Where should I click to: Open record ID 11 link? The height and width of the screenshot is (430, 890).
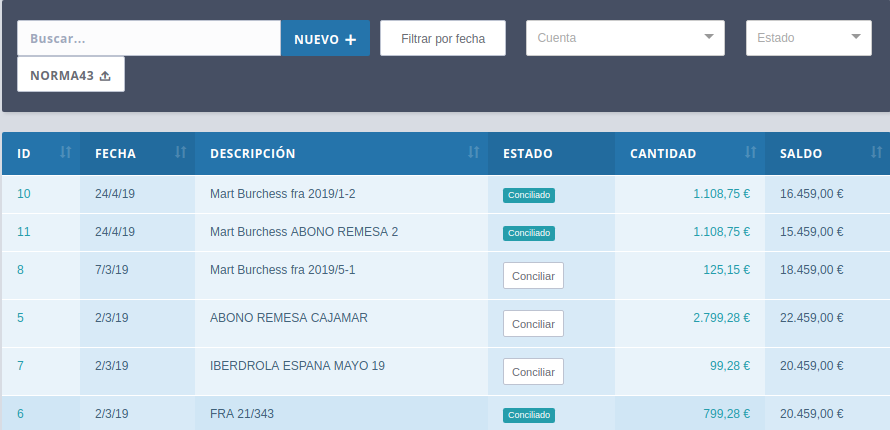(24, 232)
